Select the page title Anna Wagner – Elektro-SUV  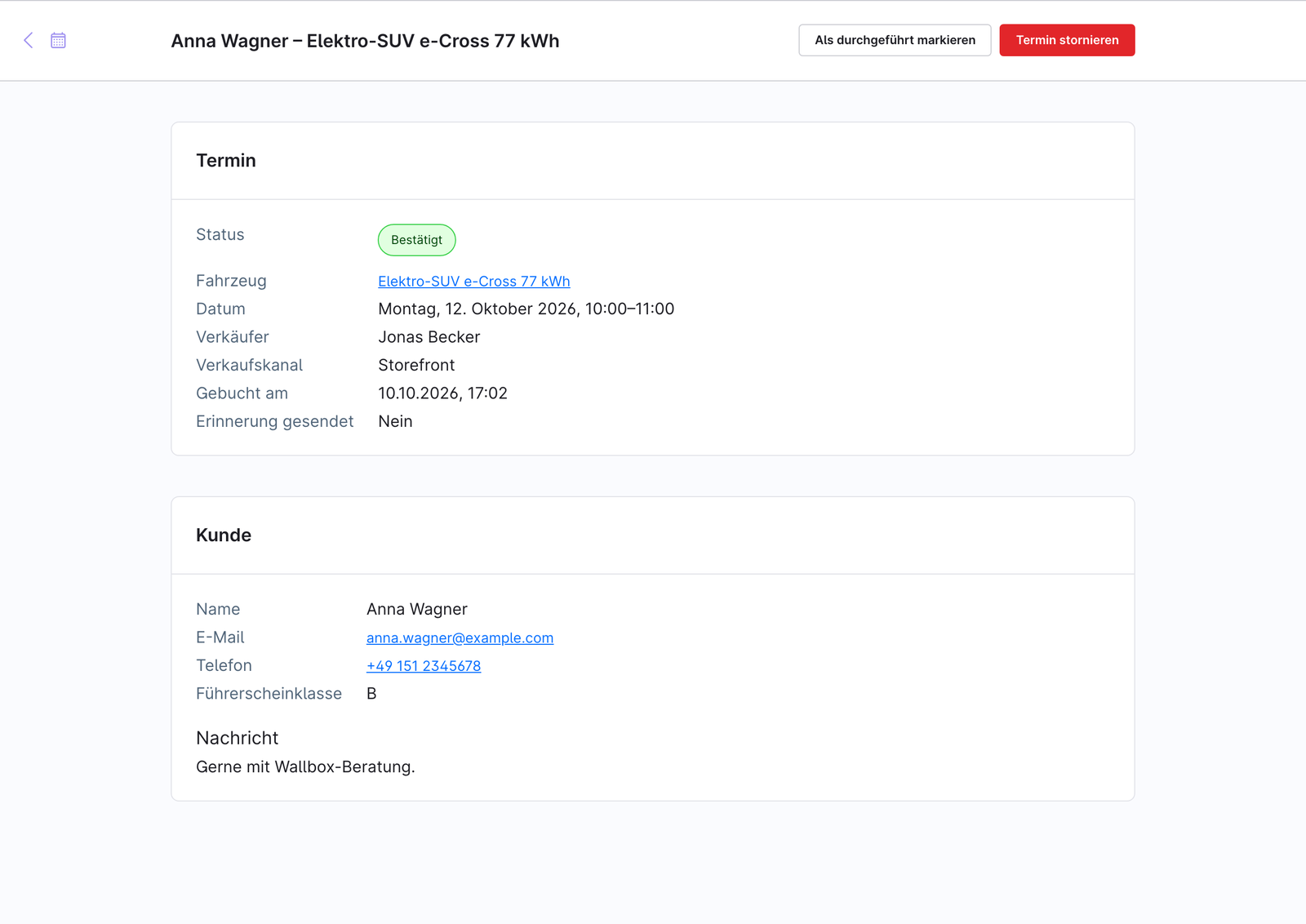click(365, 41)
